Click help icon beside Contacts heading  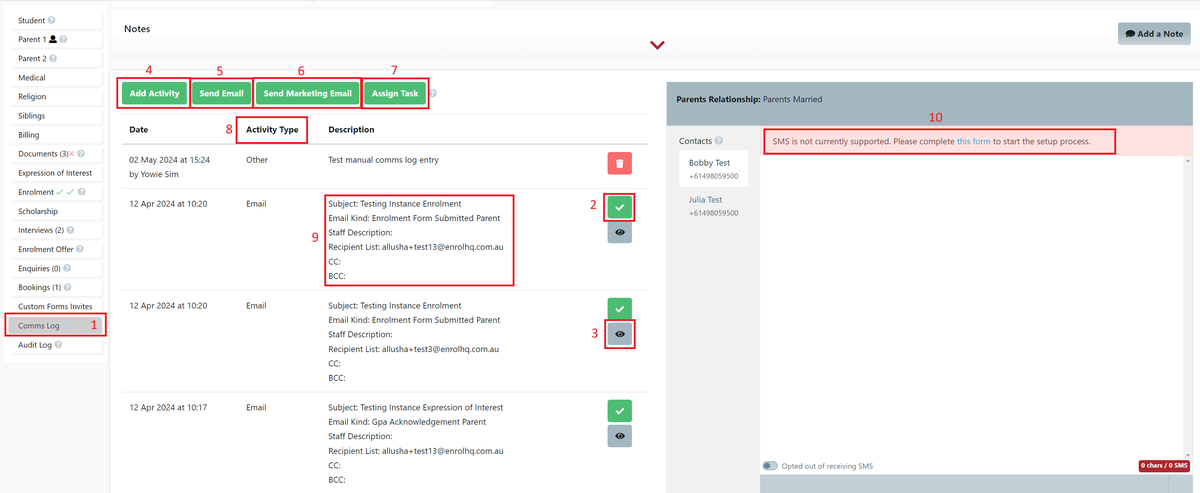coord(719,141)
